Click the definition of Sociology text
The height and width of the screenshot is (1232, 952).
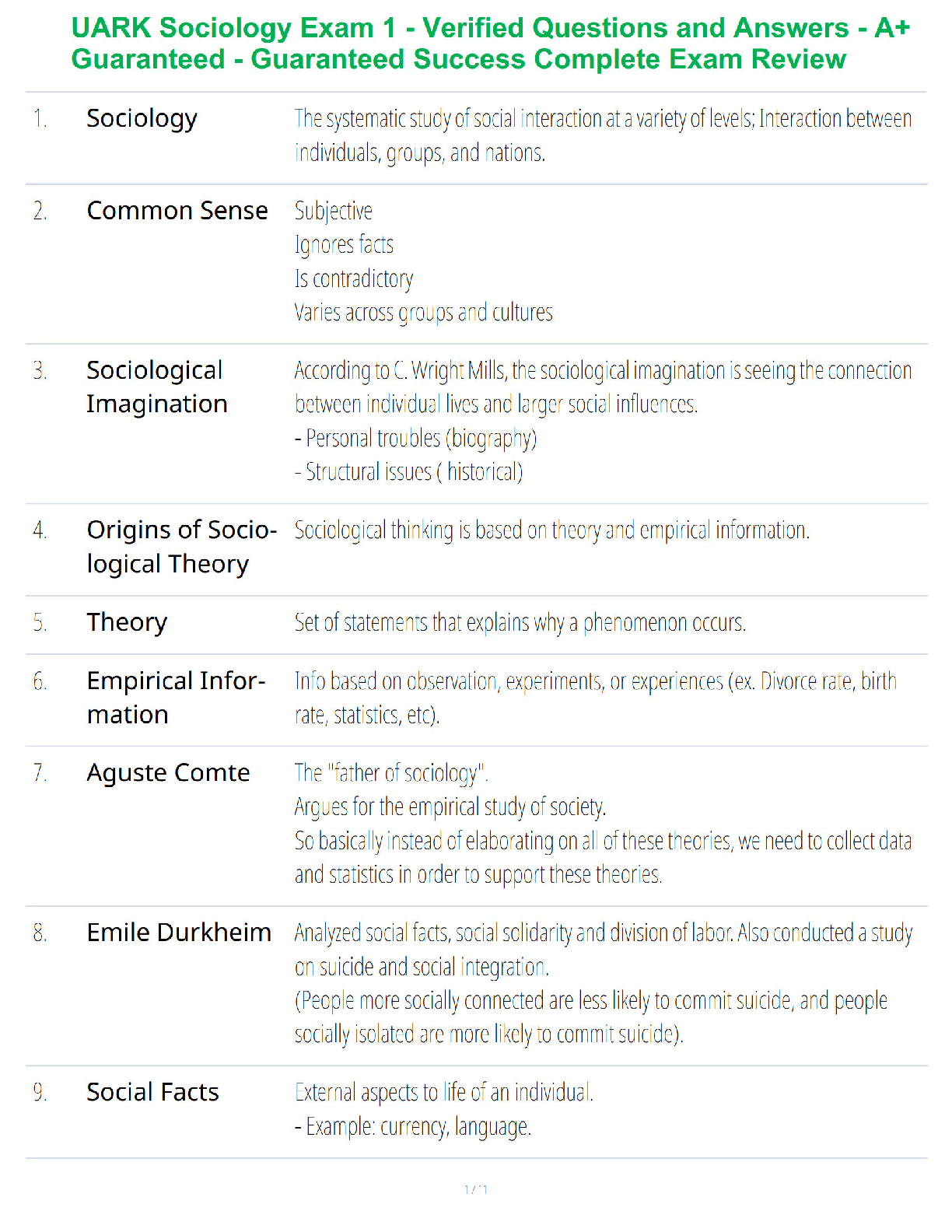coord(603,136)
